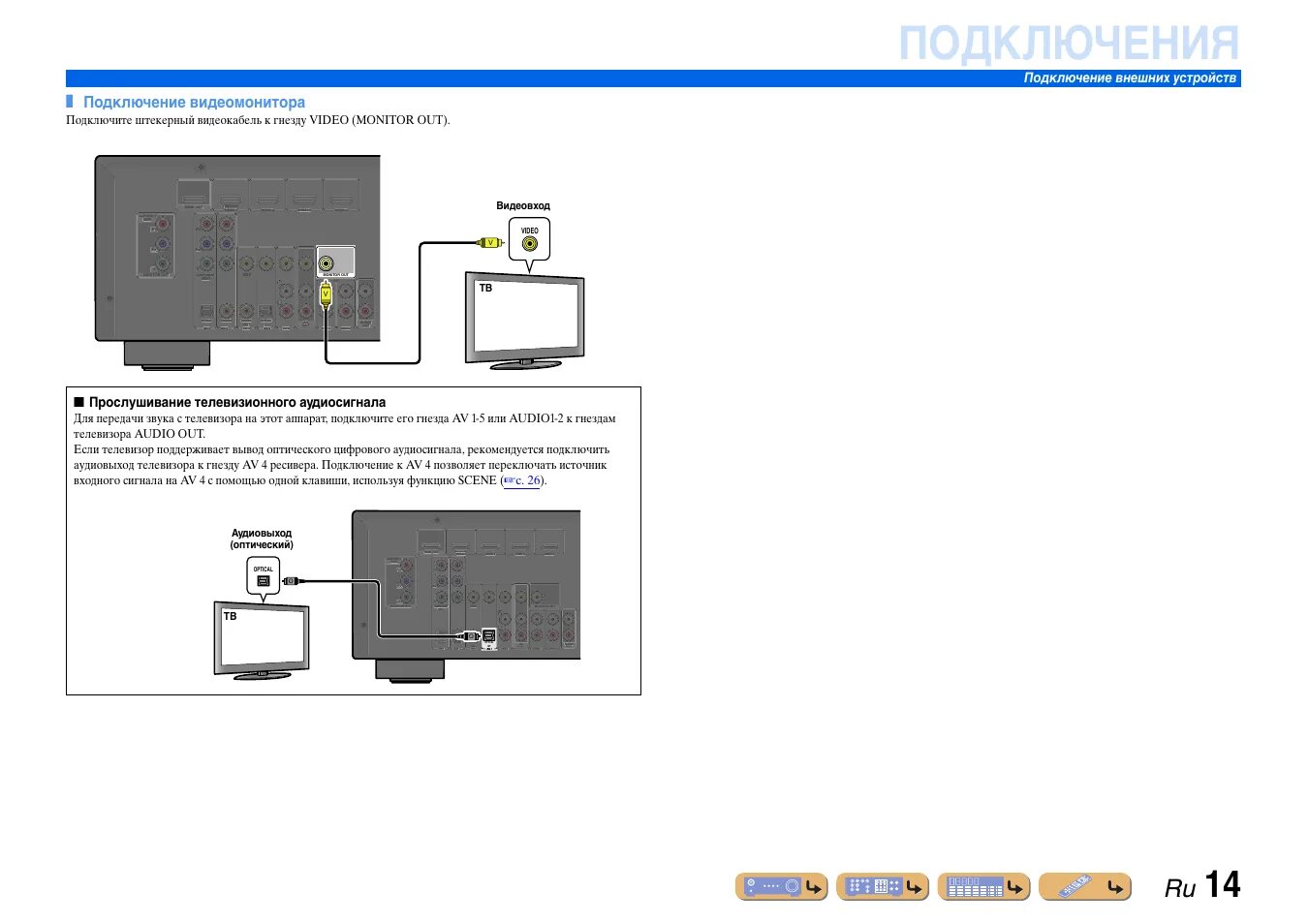Viewport: 1308px width, 924px height.
Task: Select the heading 'Прослушивание телевизионного аудиосигнала'
Action: tap(237, 402)
